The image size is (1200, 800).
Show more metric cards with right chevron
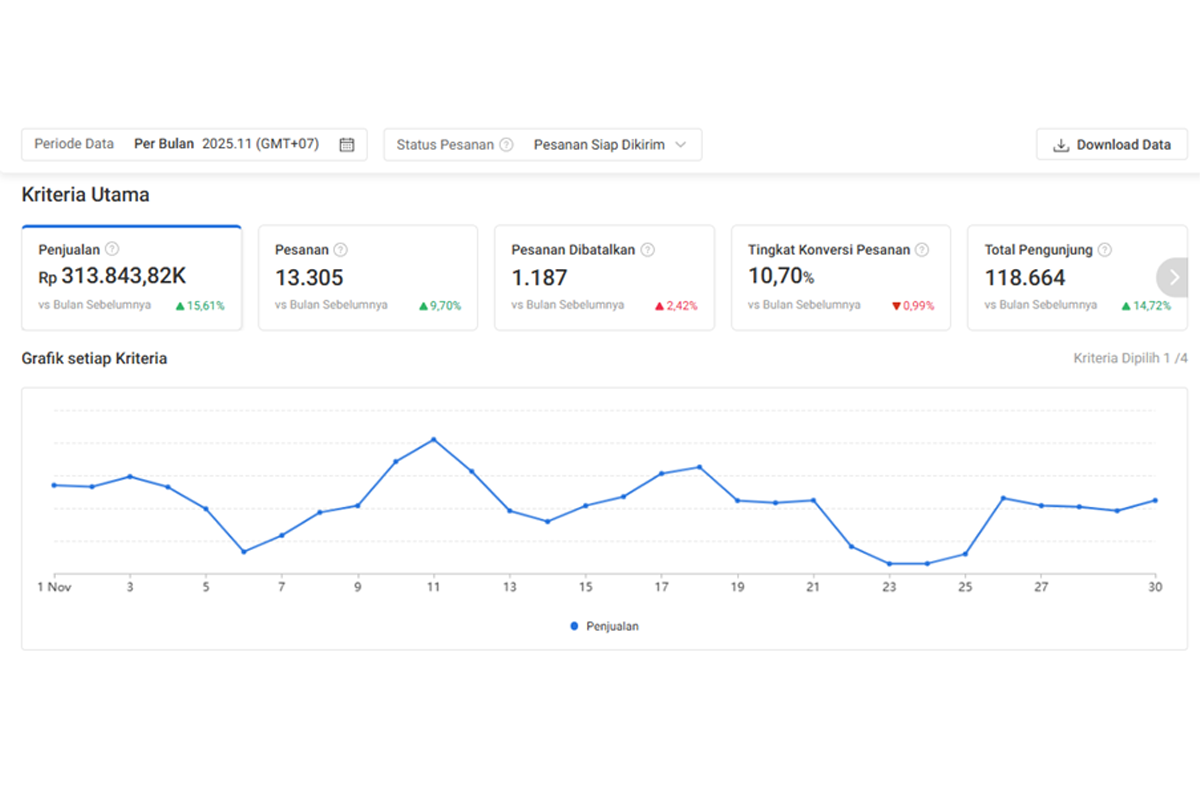[x=1174, y=277]
